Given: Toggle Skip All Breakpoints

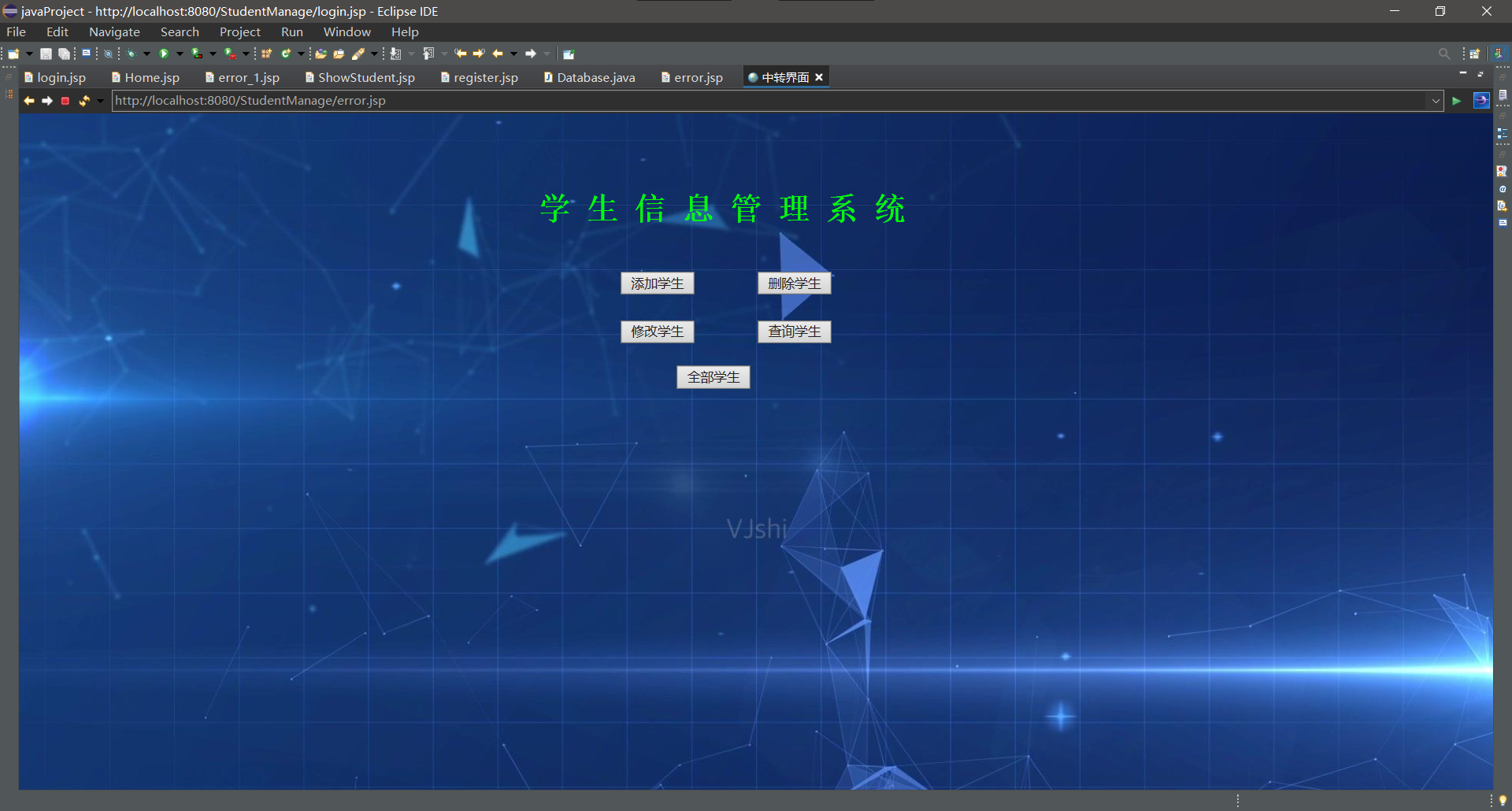Looking at the screenshot, I should (x=108, y=54).
